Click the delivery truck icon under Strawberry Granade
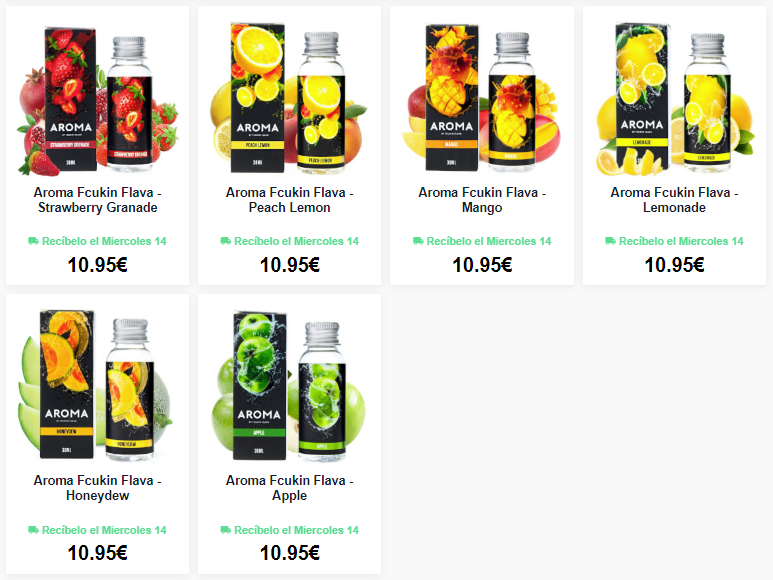 33,241
